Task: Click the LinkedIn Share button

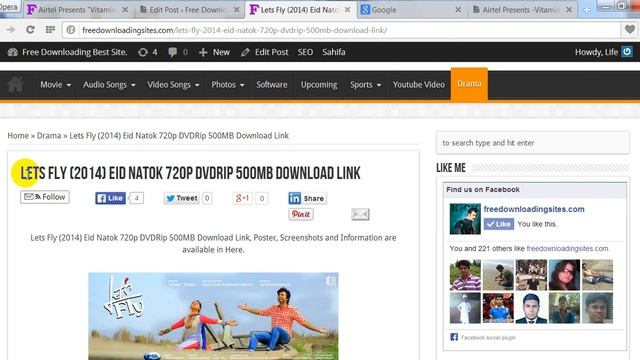Action: 307,198
